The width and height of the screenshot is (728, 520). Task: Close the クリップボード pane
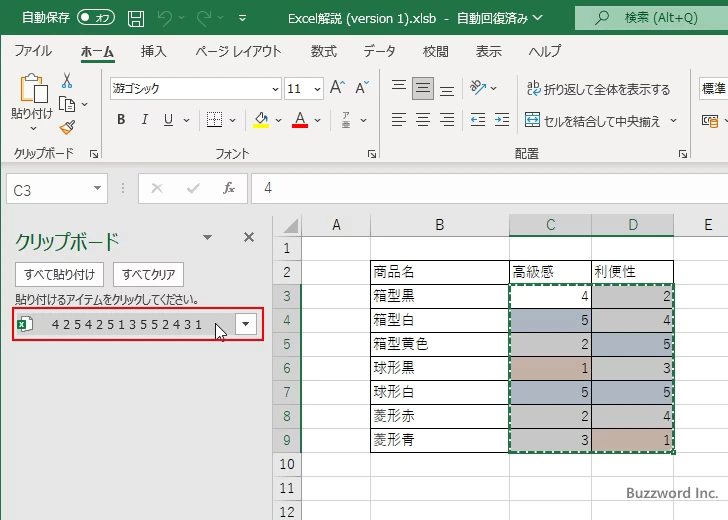pyautogui.click(x=249, y=237)
